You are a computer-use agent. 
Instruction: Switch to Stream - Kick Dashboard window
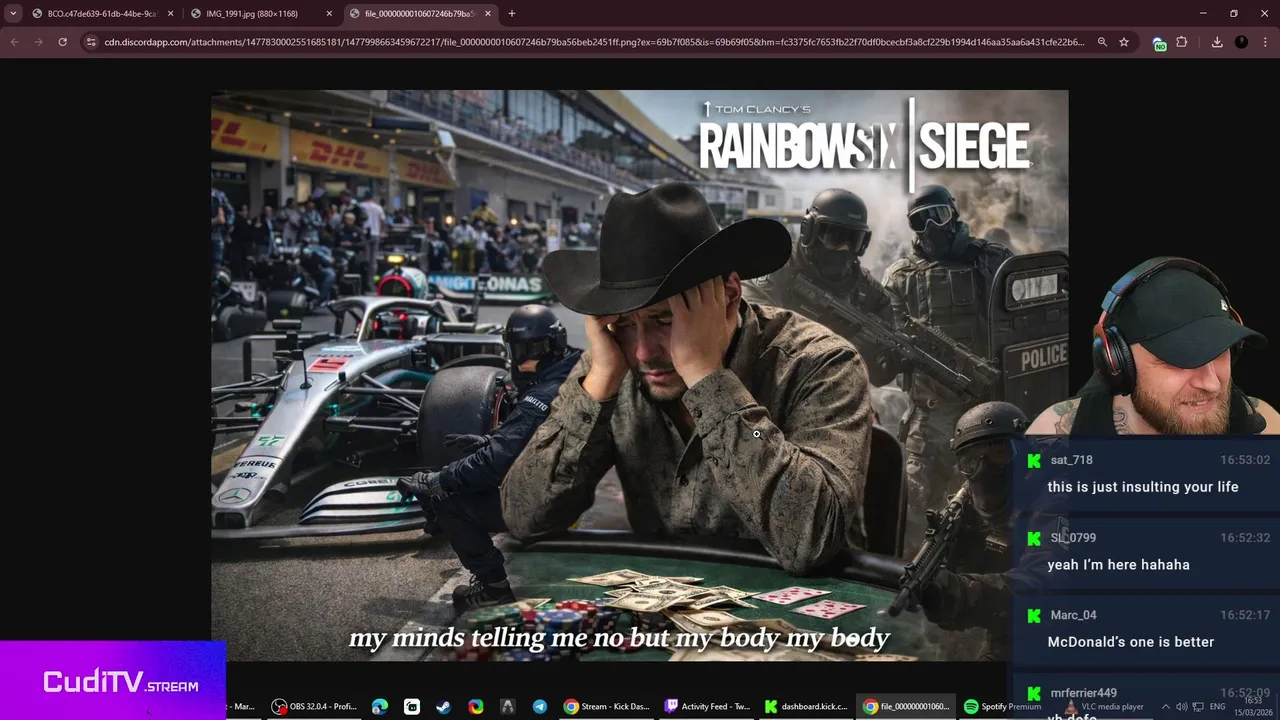pos(607,706)
